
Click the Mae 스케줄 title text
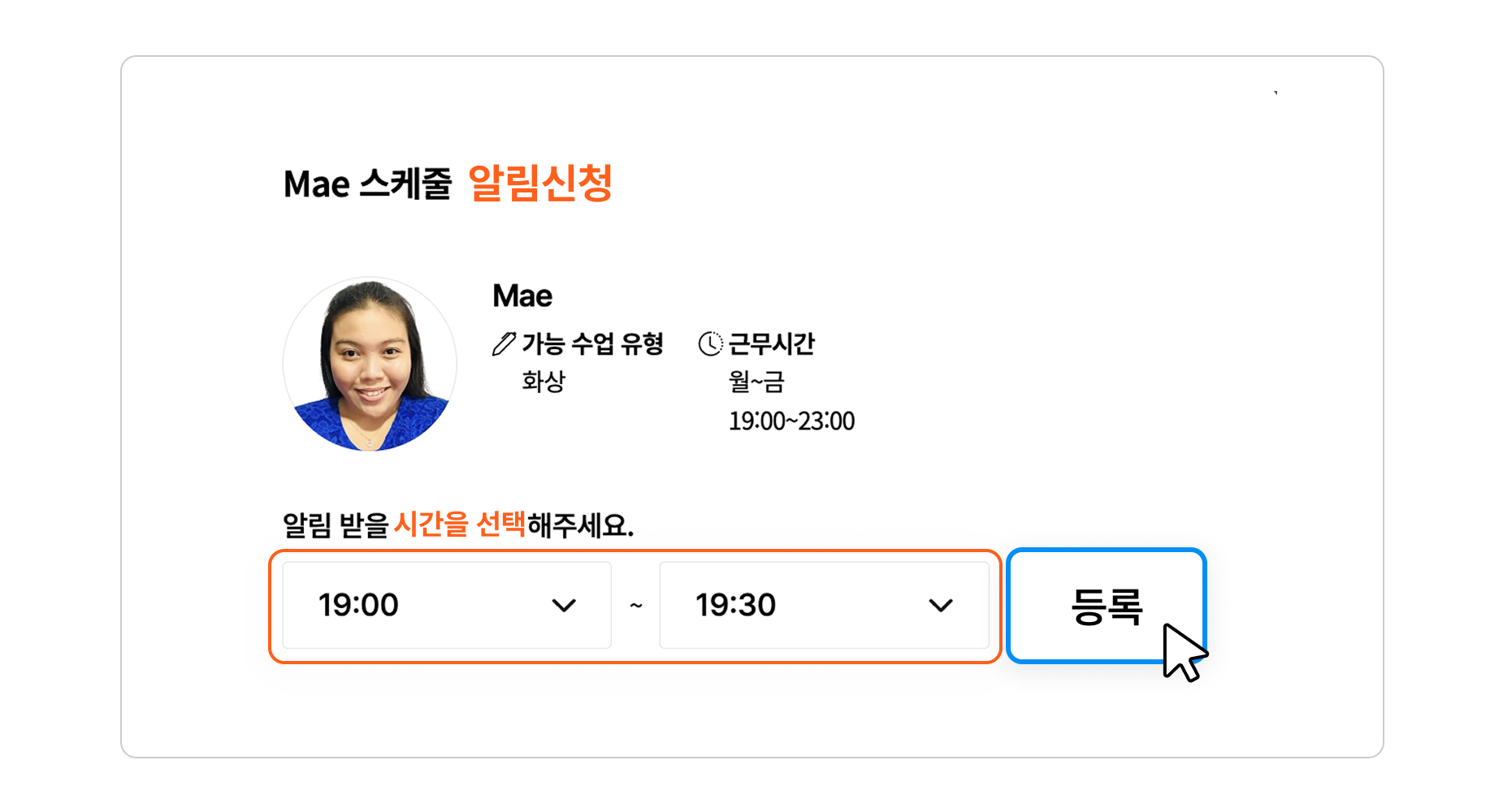367,184
